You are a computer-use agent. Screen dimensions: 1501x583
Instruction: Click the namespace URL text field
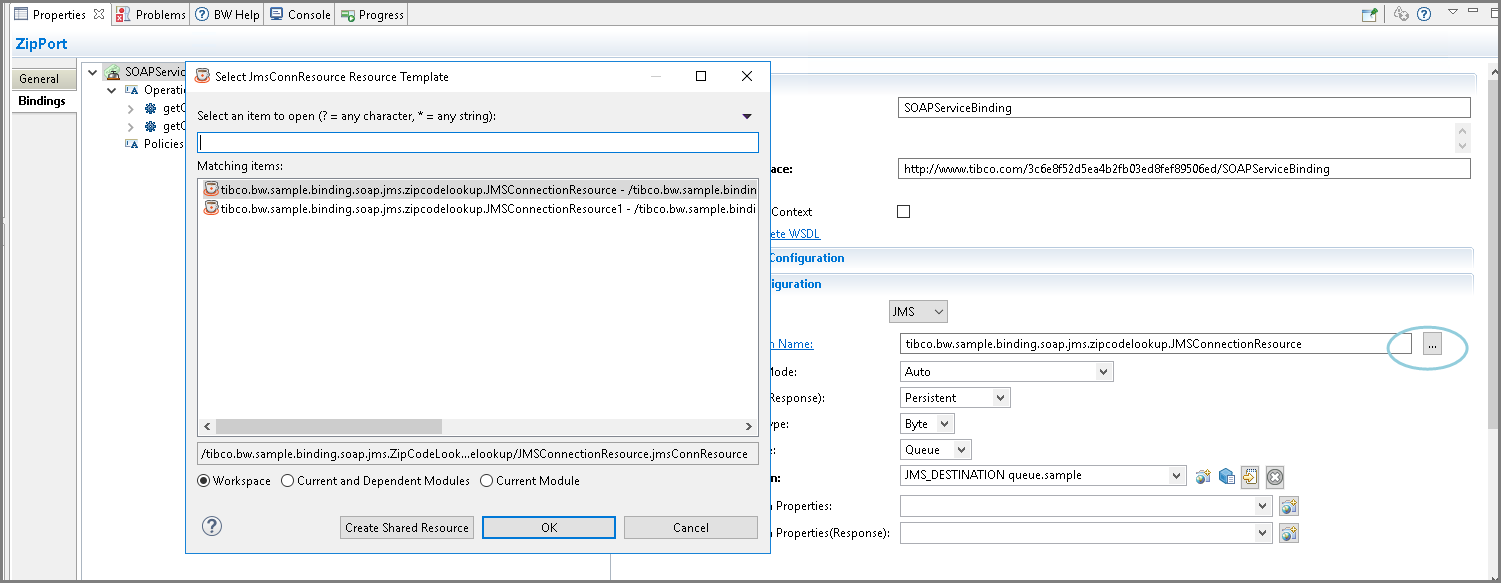coord(1184,168)
